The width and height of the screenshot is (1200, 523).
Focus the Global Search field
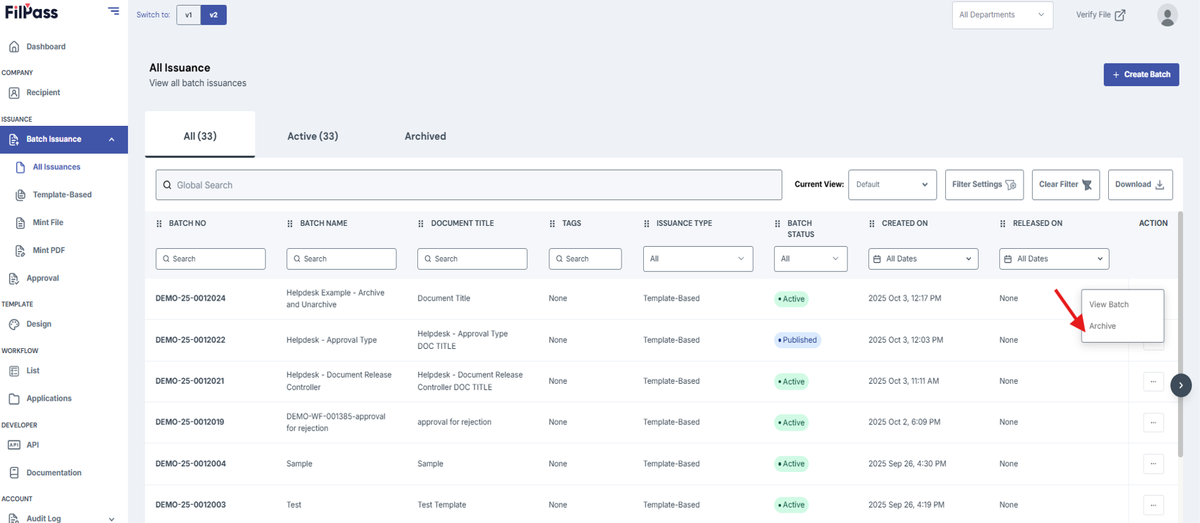click(469, 185)
